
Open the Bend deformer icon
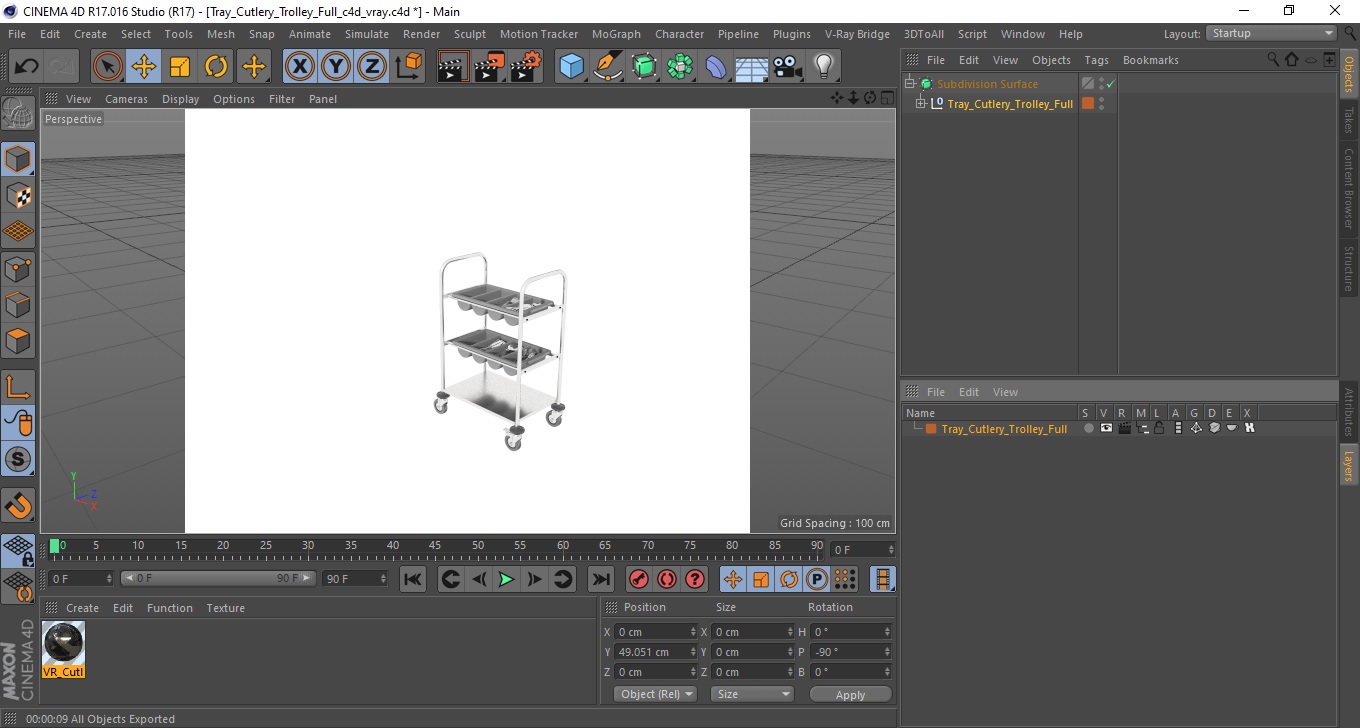716,67
